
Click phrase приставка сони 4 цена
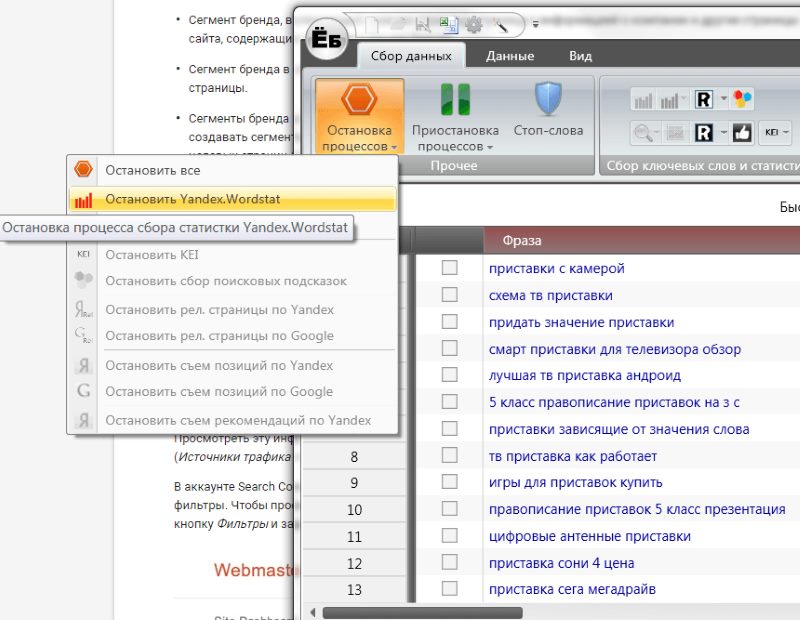[561, 563]
